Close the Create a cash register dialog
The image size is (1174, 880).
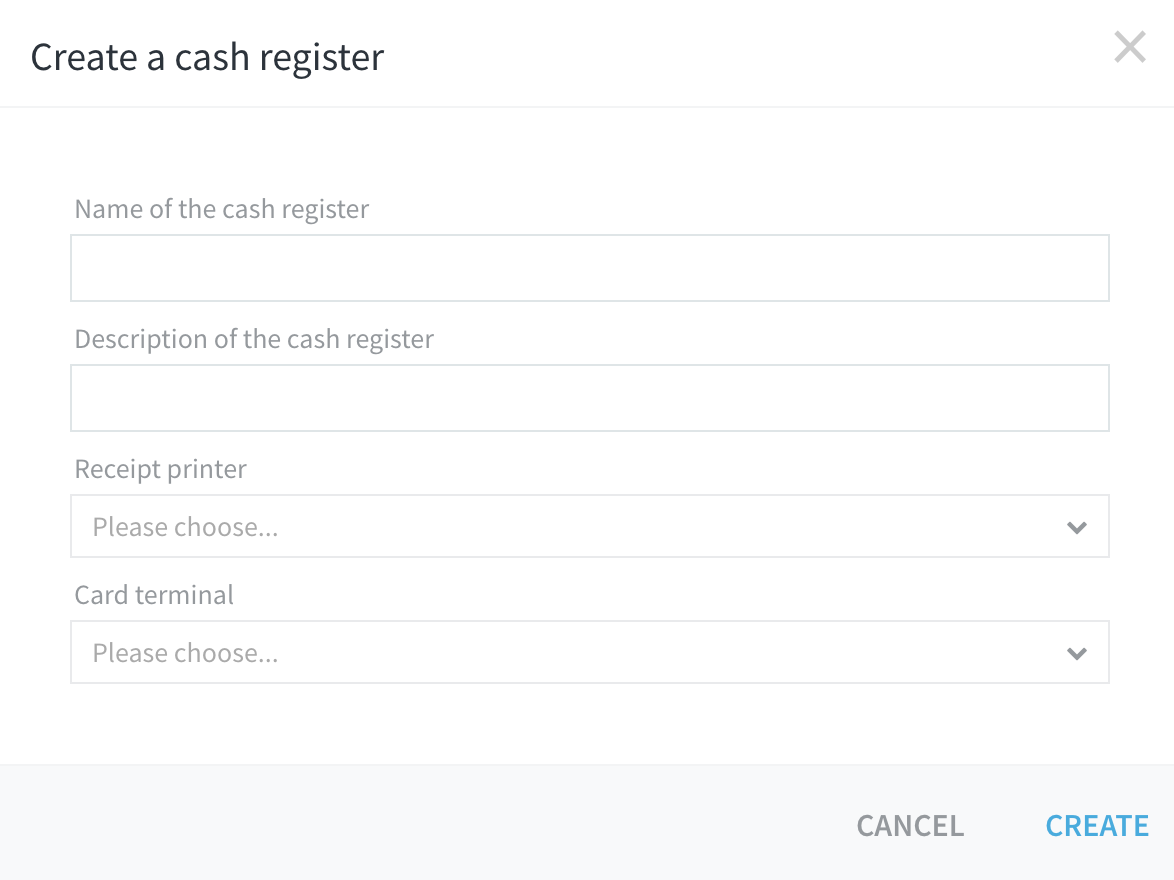(1129, 47)
